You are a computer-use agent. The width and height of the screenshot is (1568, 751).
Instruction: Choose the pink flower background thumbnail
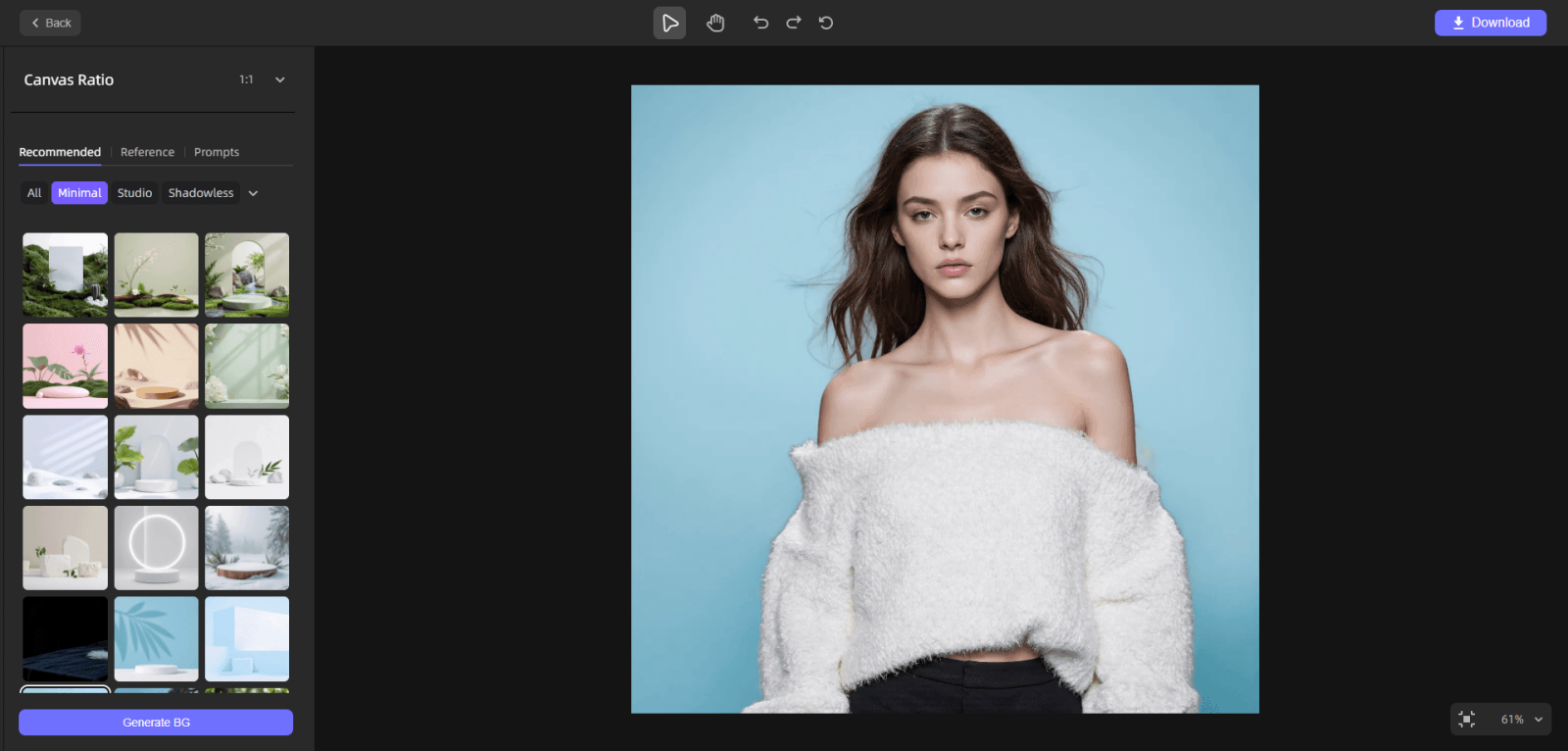coord(66,366)
